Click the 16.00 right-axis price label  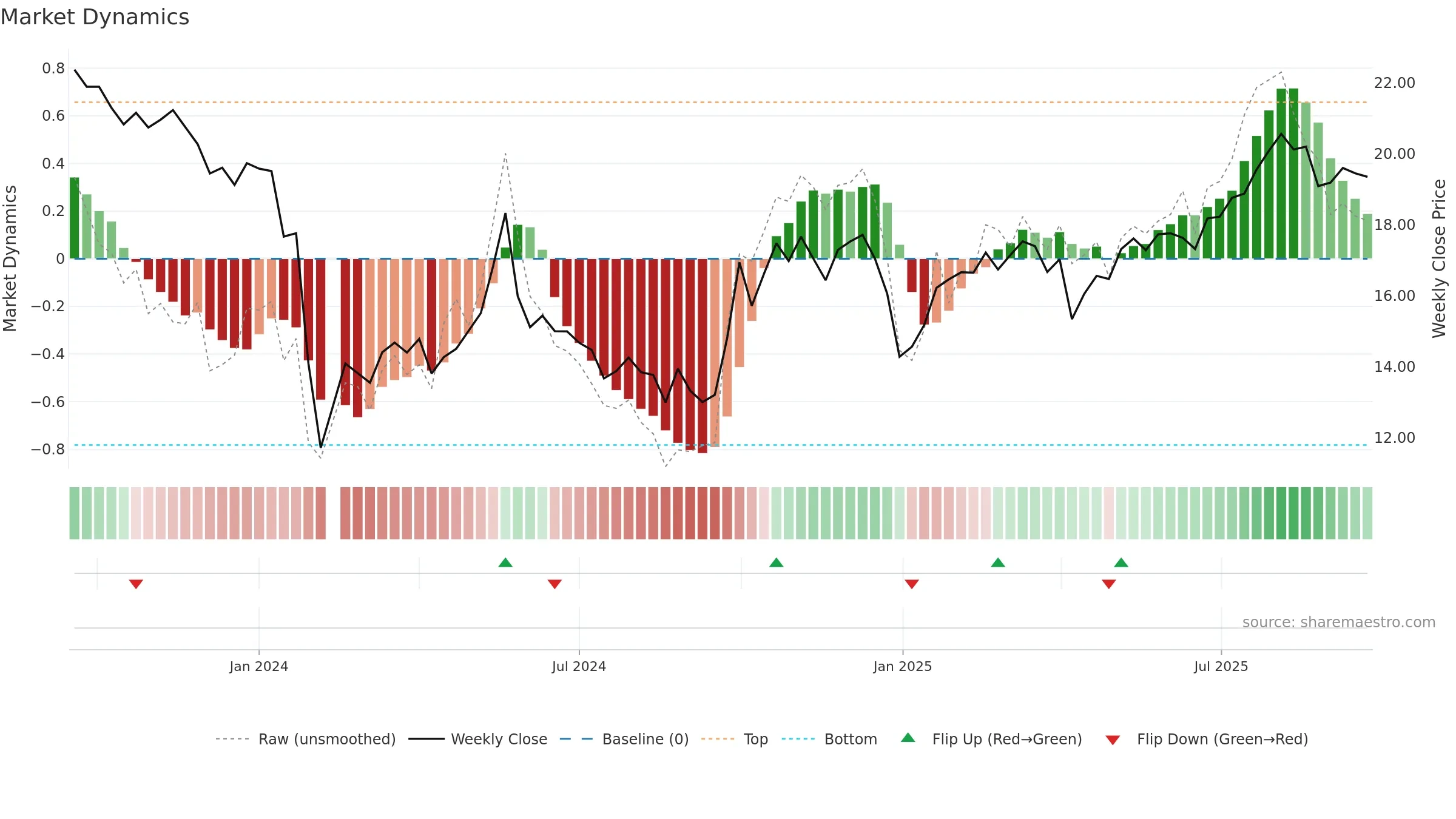point(1395,295)
